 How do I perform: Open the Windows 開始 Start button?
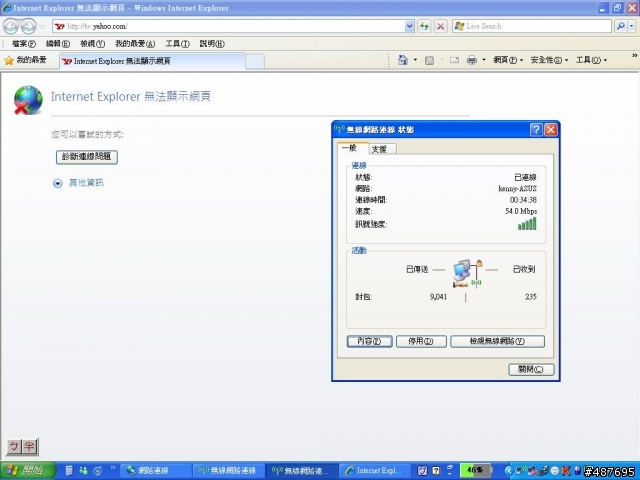[x=27, y=471]
